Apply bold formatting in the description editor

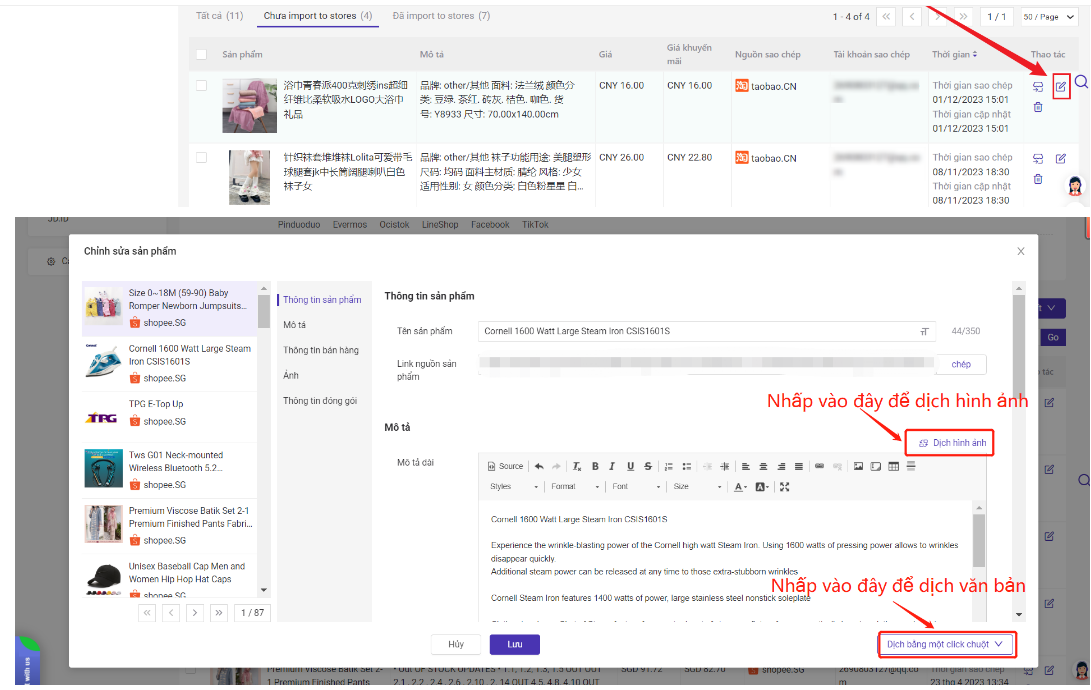(595, 466)
